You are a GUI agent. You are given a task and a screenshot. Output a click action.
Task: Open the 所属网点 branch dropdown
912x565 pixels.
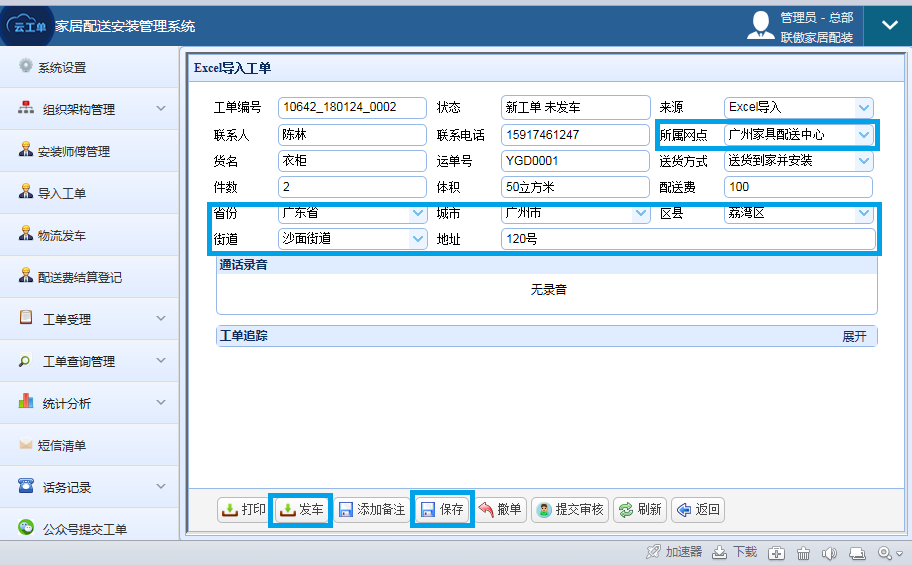(x=798, y=134)
